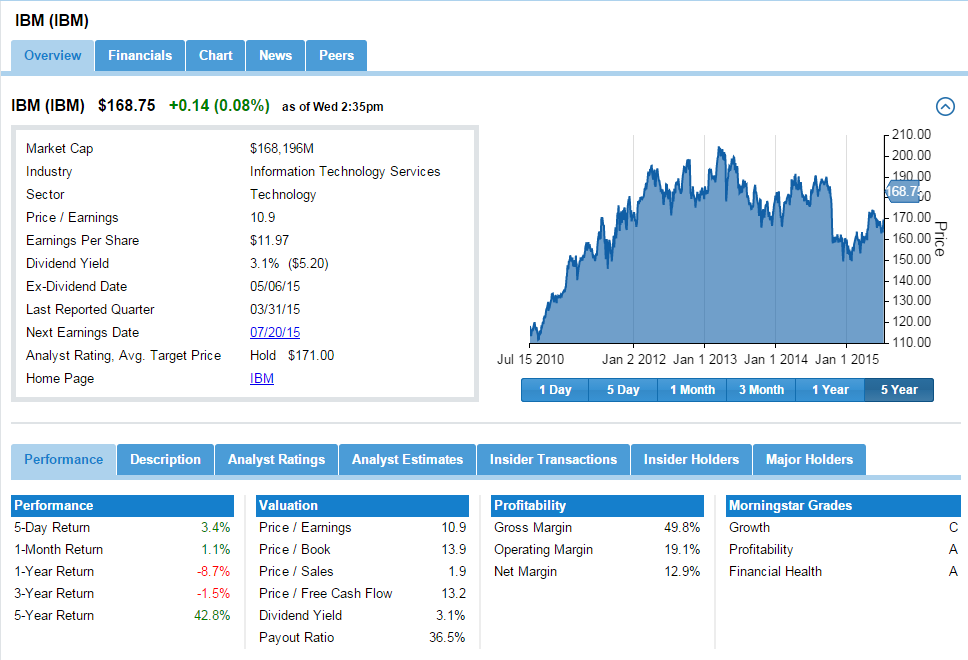Click the Information Technology Services industry value
Viewport: 968px width, 660px height.
point(345,172)
